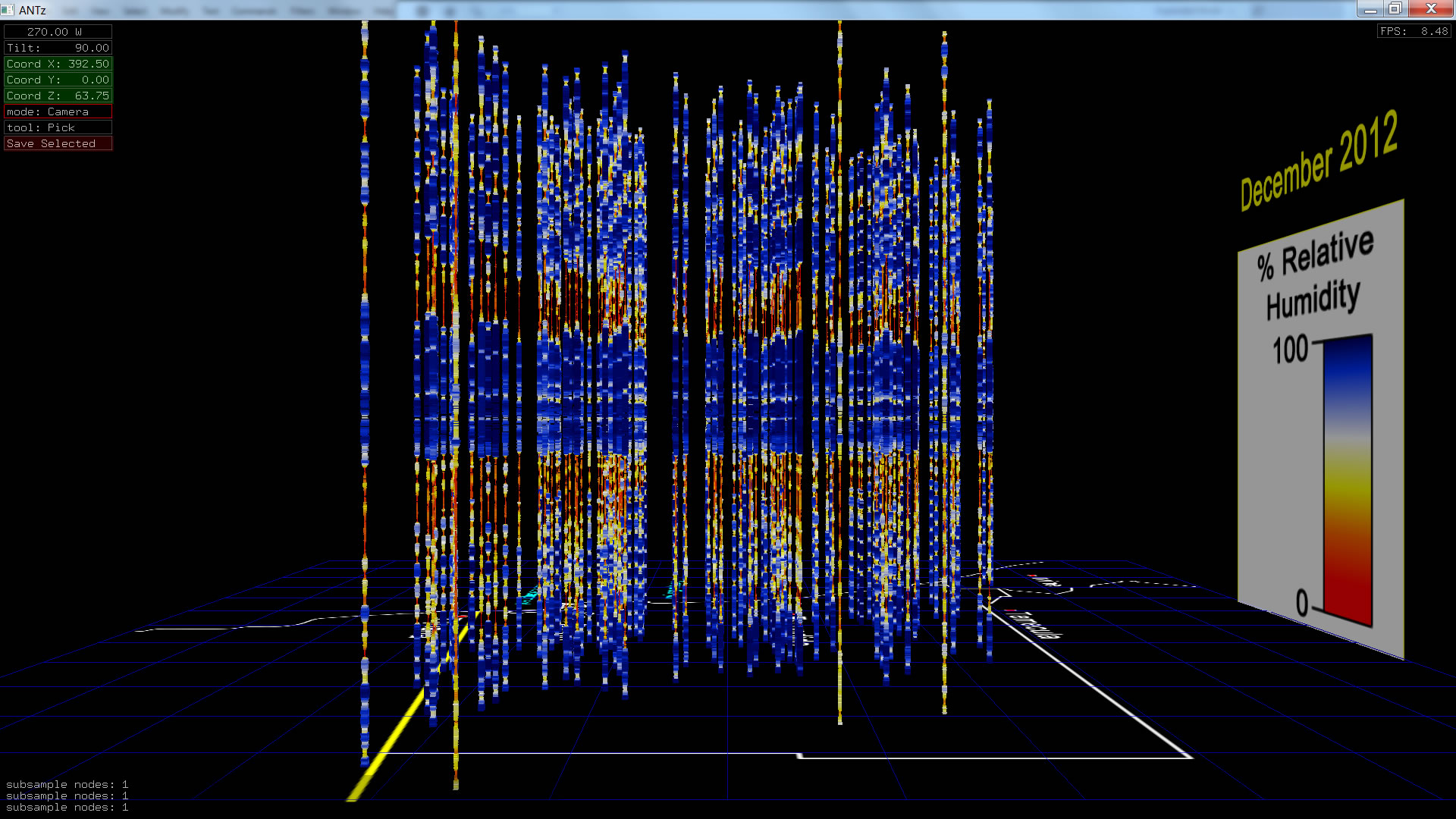This screenshot has height=819, width=1456.
Task: Click the ANTz application icon in title bar
Action: click(x=8, y=10)
